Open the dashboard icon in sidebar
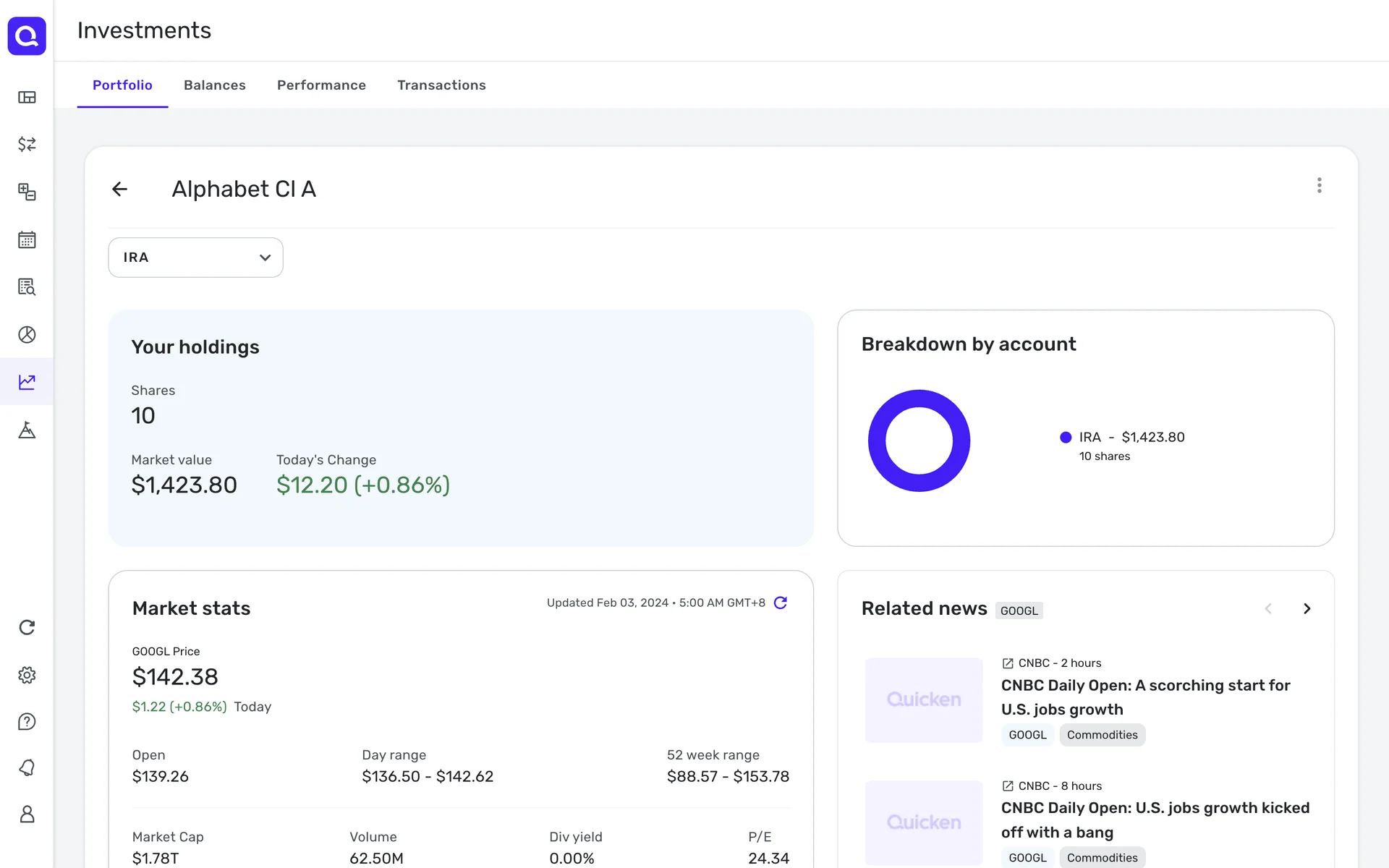 pos(27,97)
